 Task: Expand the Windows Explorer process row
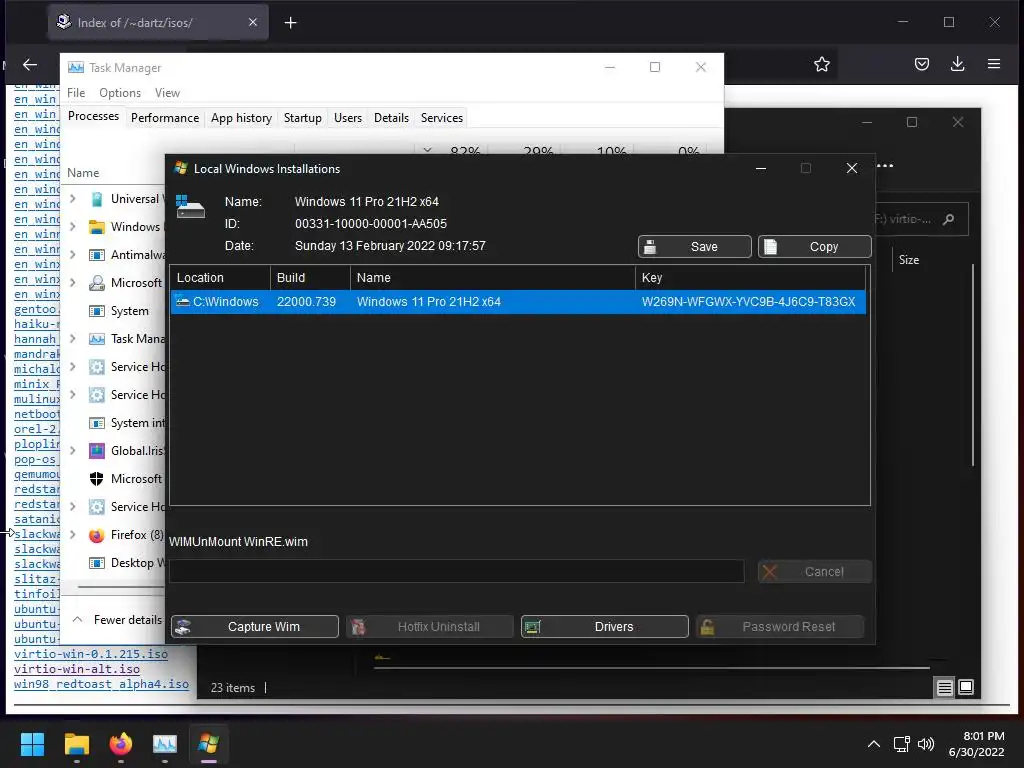(73, 227)
